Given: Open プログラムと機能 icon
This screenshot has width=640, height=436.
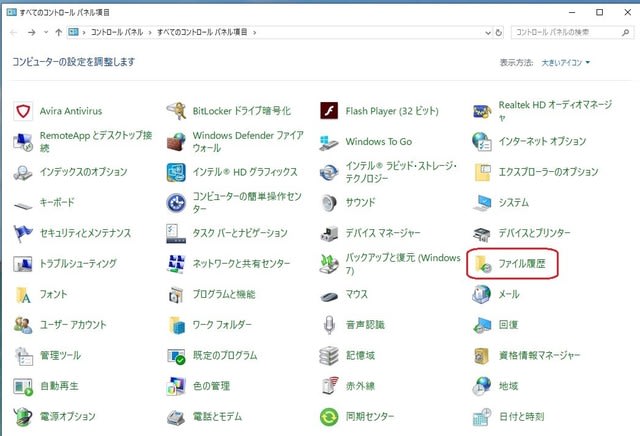Looking at the screenshot, I should point(176,295).
